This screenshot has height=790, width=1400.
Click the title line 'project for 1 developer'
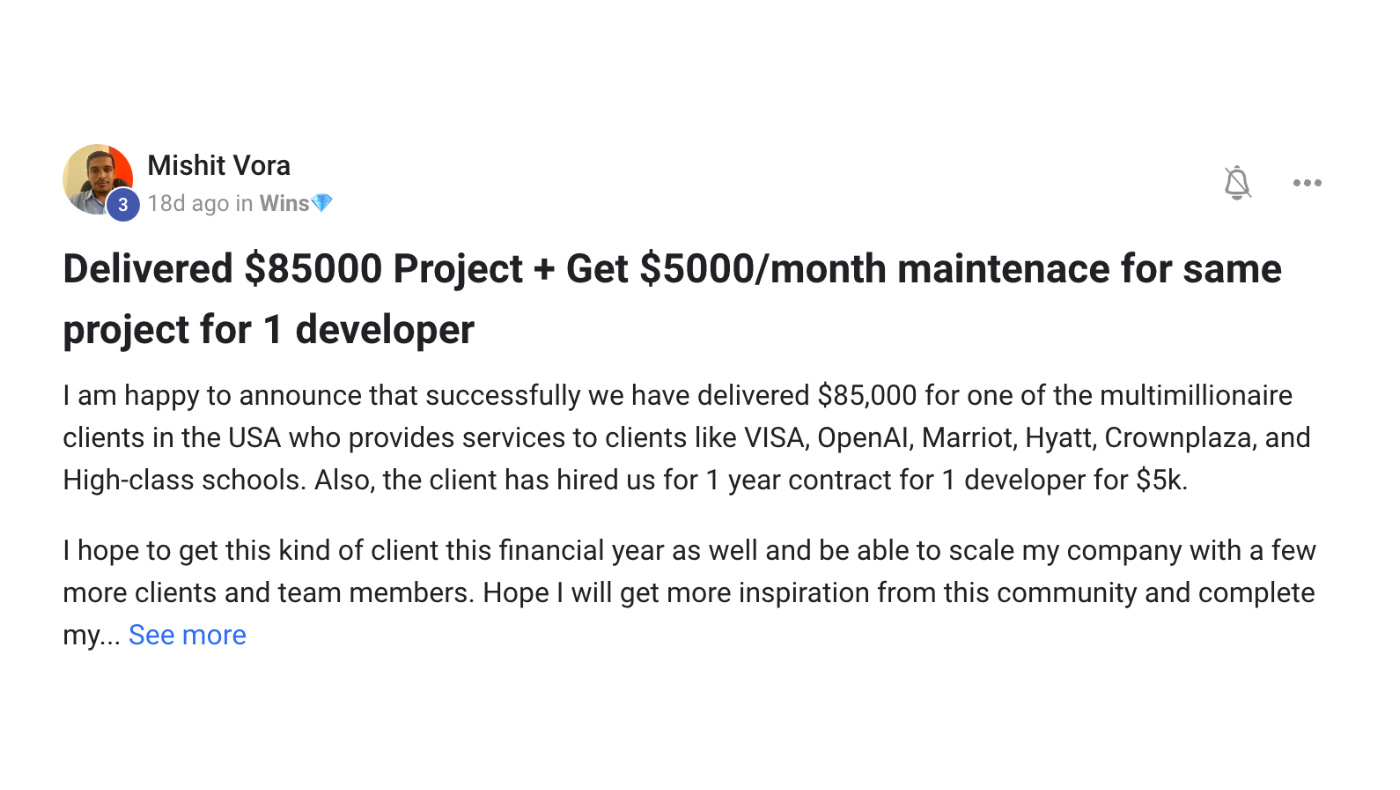pyautogui.click(x=268, y=330)
